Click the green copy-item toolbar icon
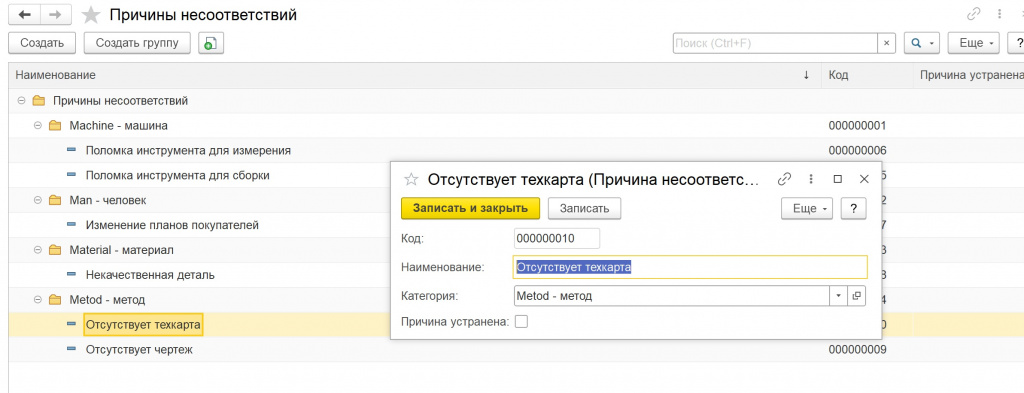 (210, 43)
